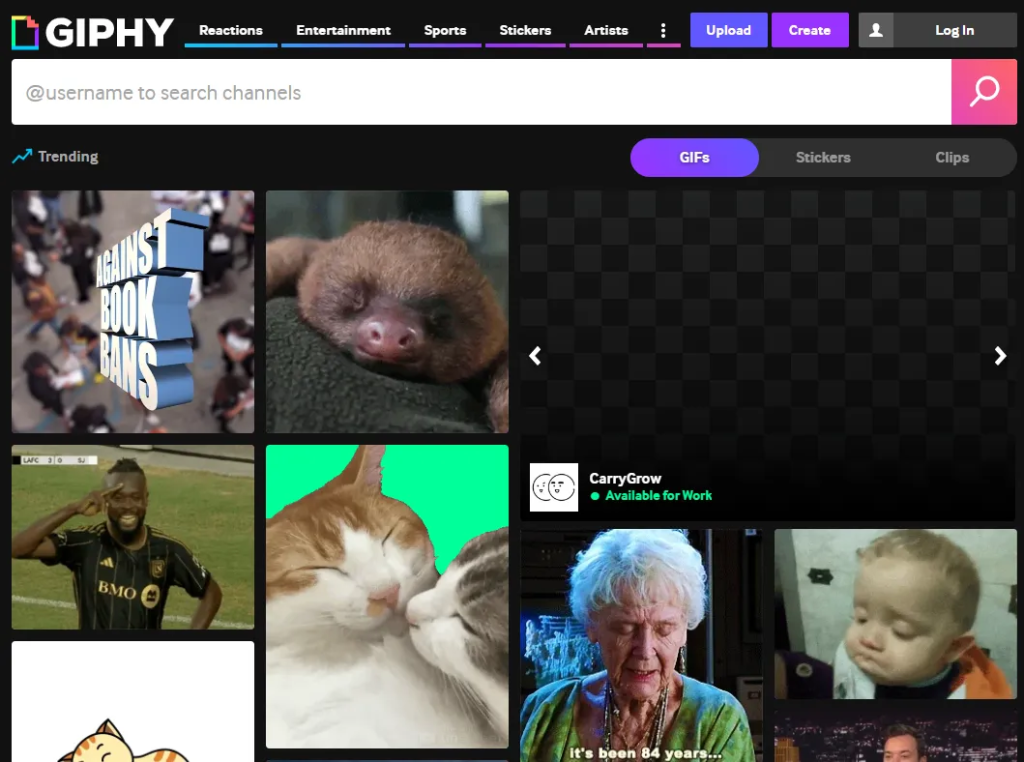This screenshot has width=1024, height=762.
Task: Open the sleeping sloth GIF
Action: [387, 312]
